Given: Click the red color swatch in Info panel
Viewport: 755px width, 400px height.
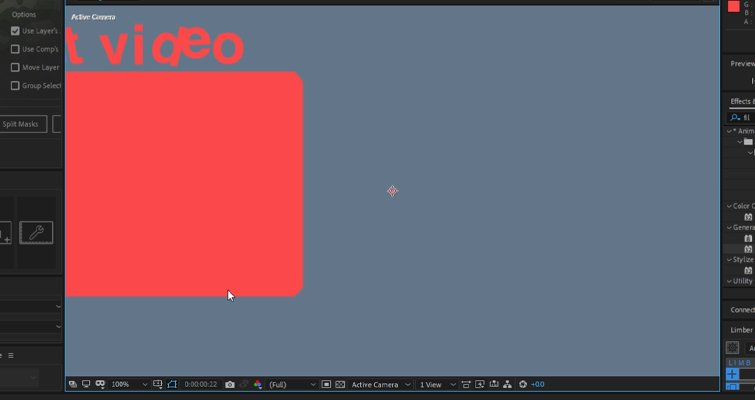Looking at the screenshot, I should [x=733, y=7].
